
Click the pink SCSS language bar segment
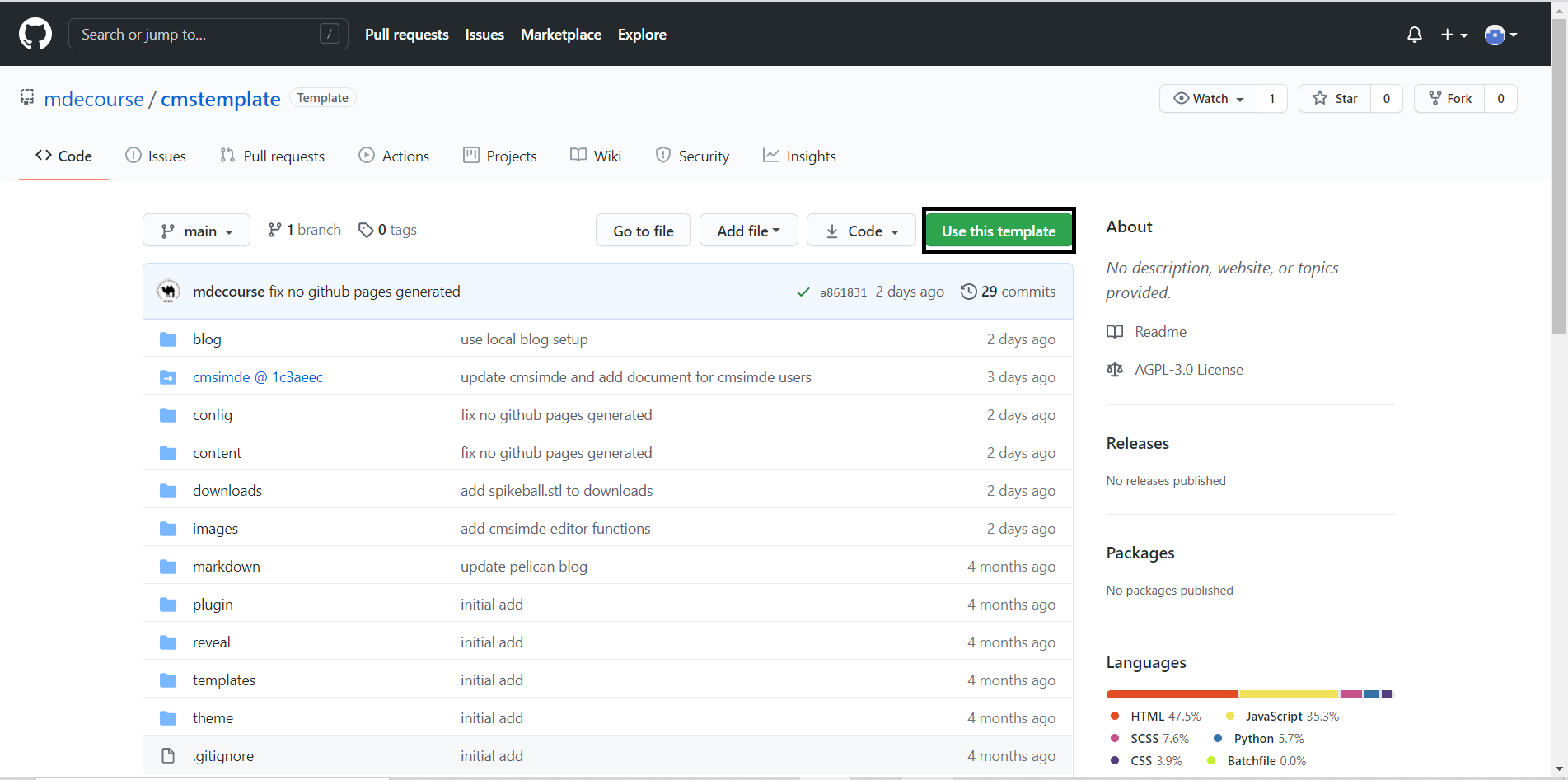point(1351,694)
